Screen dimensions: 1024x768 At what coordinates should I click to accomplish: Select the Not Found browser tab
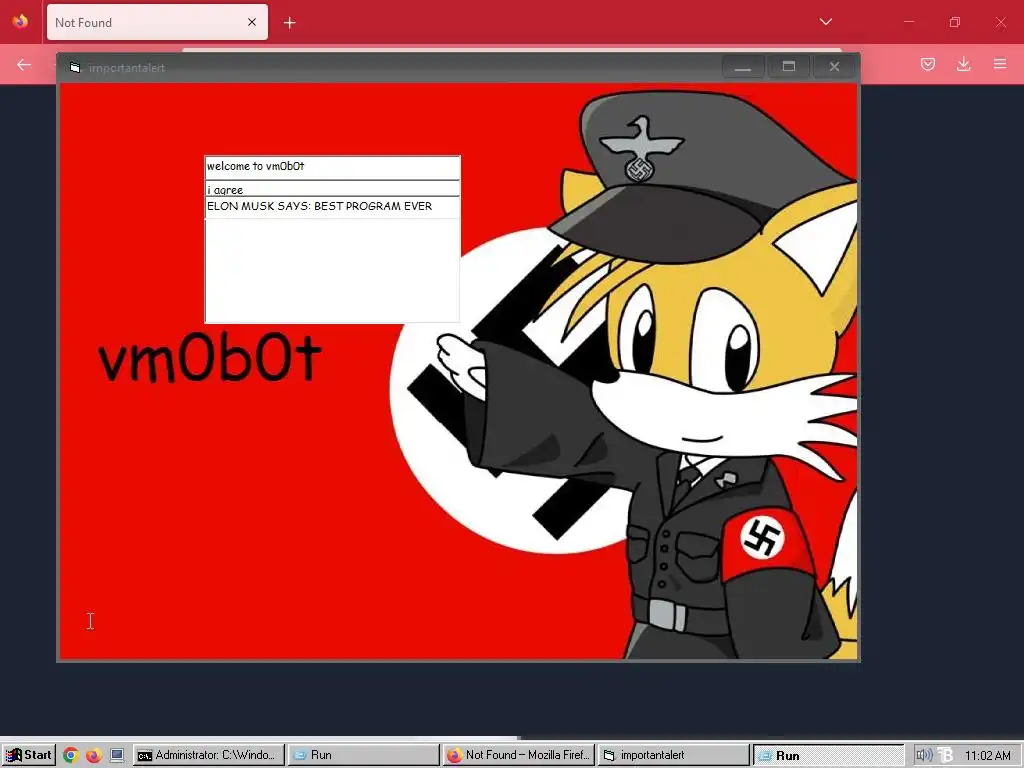(x=157, y=22)
